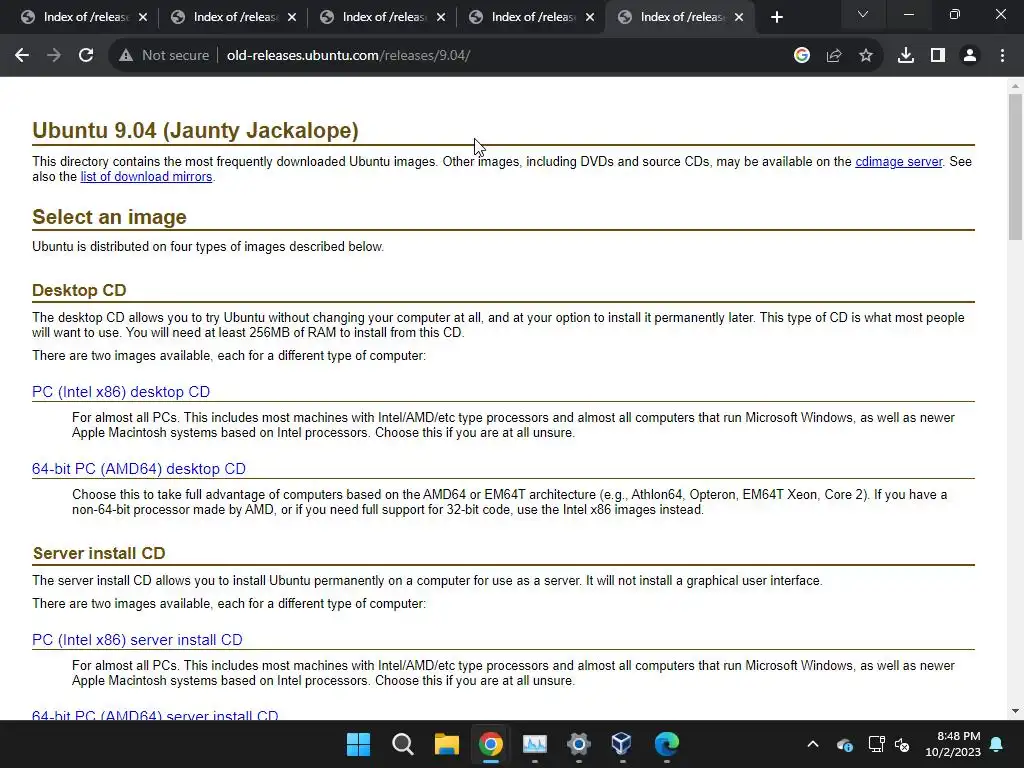Reload the current page
1024x768 pixels.
point(86,56)
